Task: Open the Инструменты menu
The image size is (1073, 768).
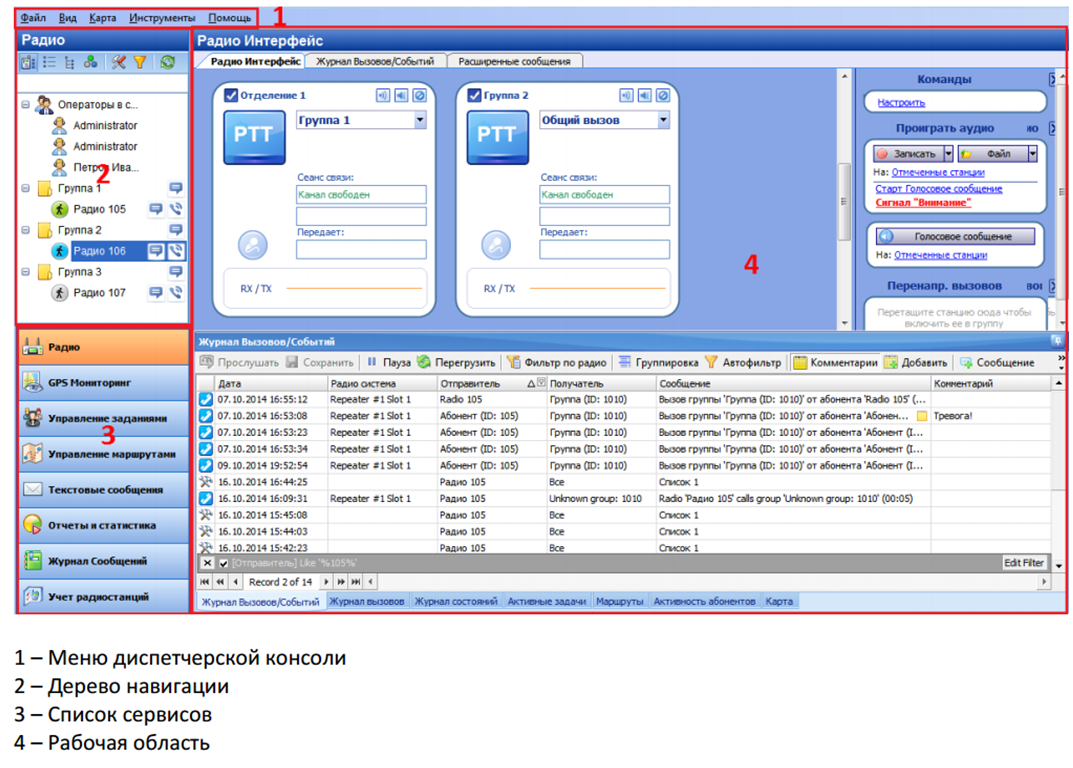Action: point(162,18)
